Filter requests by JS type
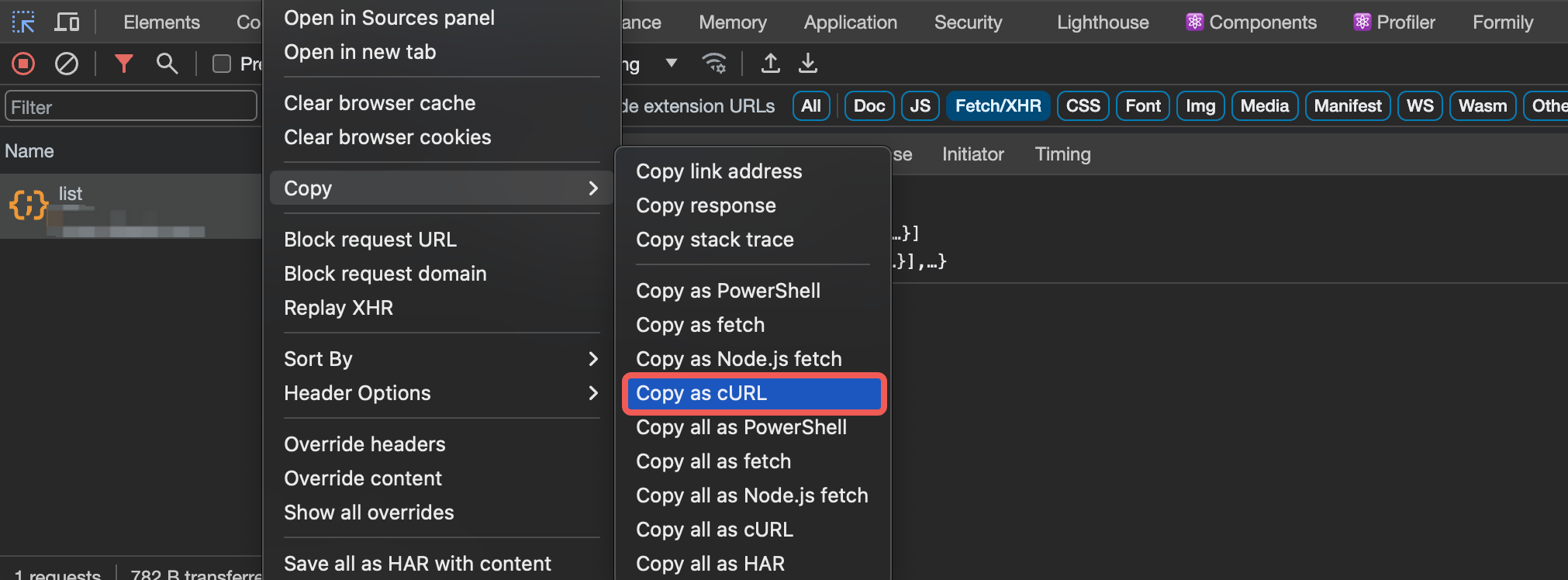 pyautogui.click(x=920, y=106)
